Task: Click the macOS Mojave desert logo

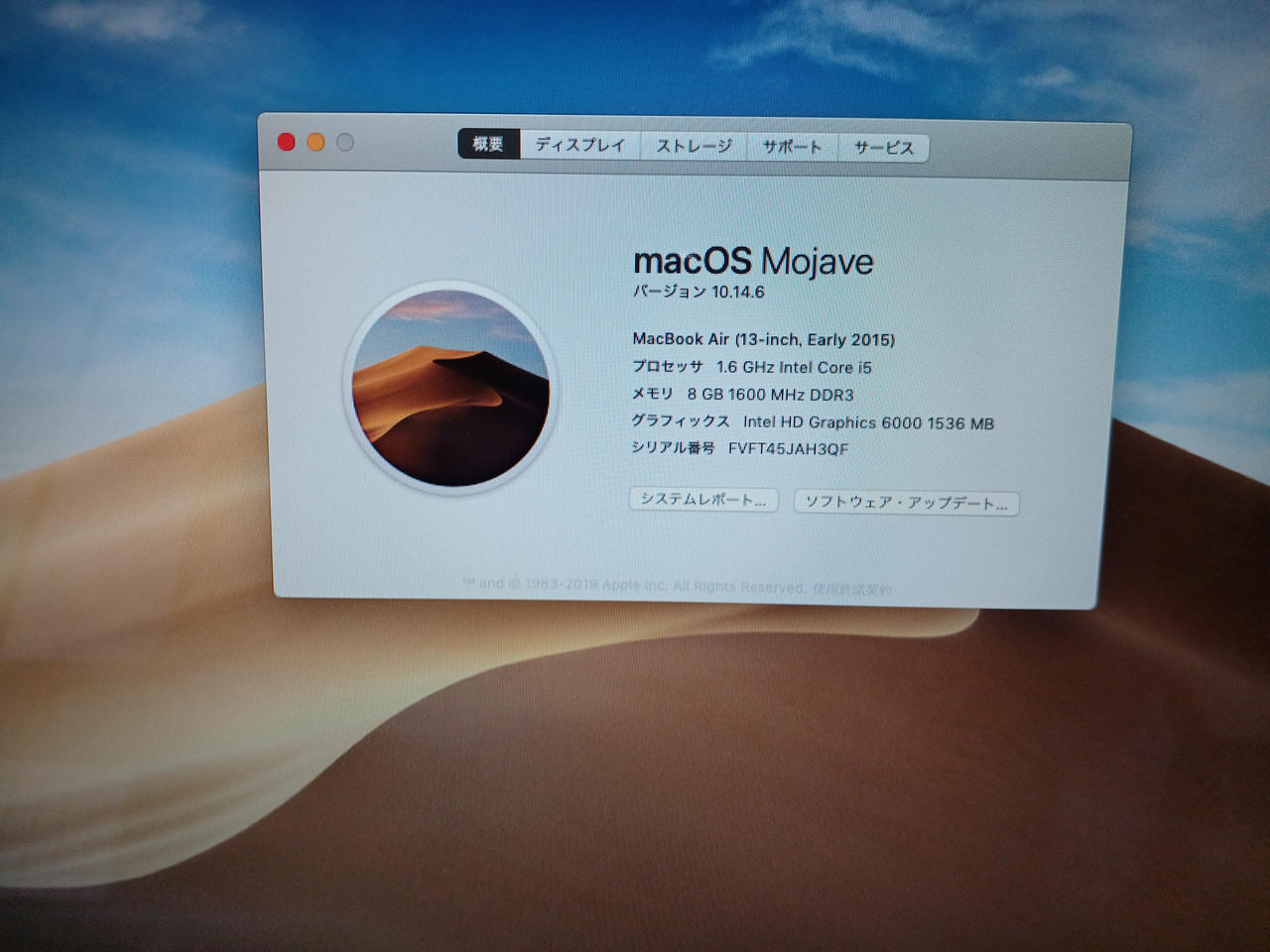Action: [451, 387]
